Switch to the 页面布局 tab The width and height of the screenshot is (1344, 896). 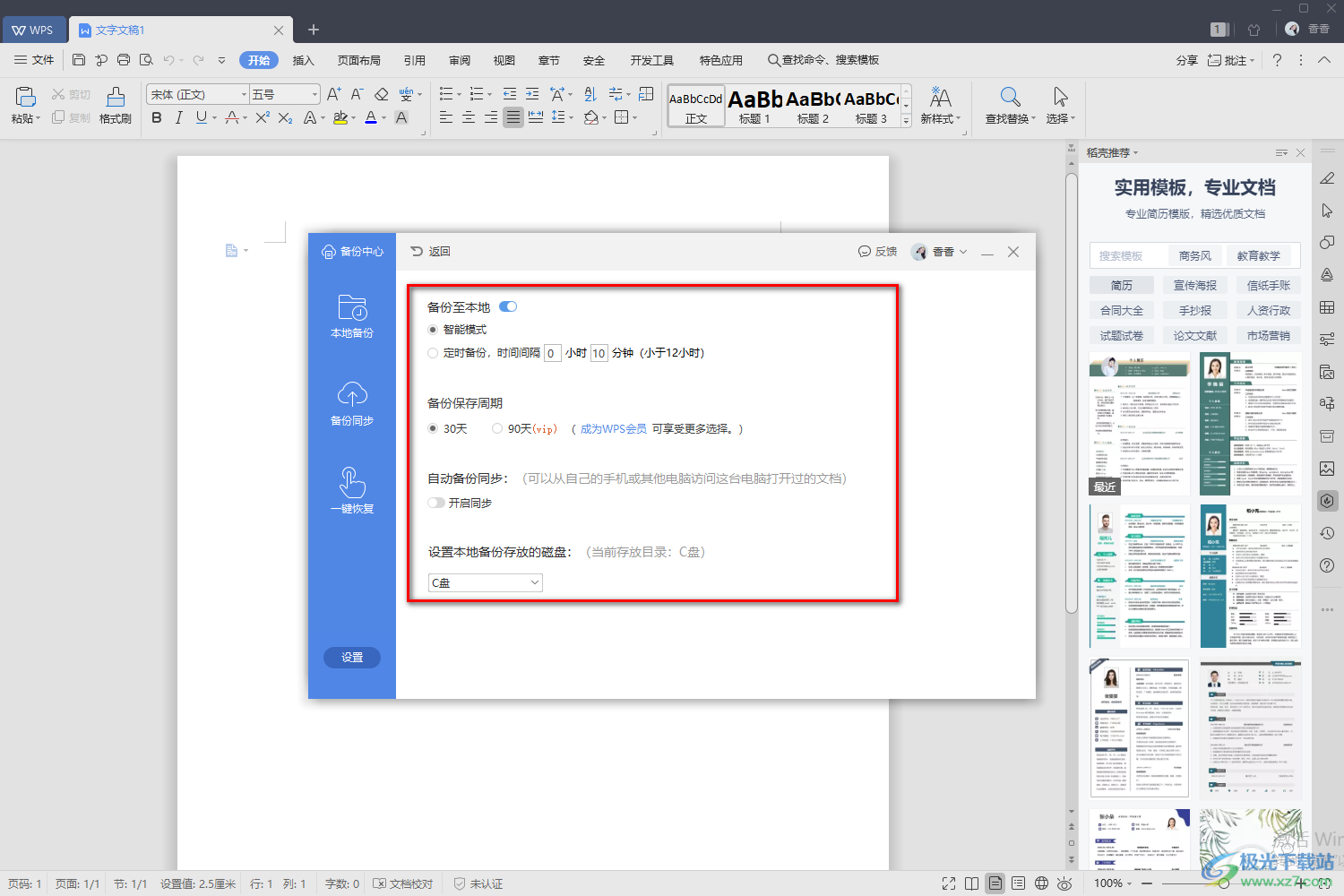point(359,60)
